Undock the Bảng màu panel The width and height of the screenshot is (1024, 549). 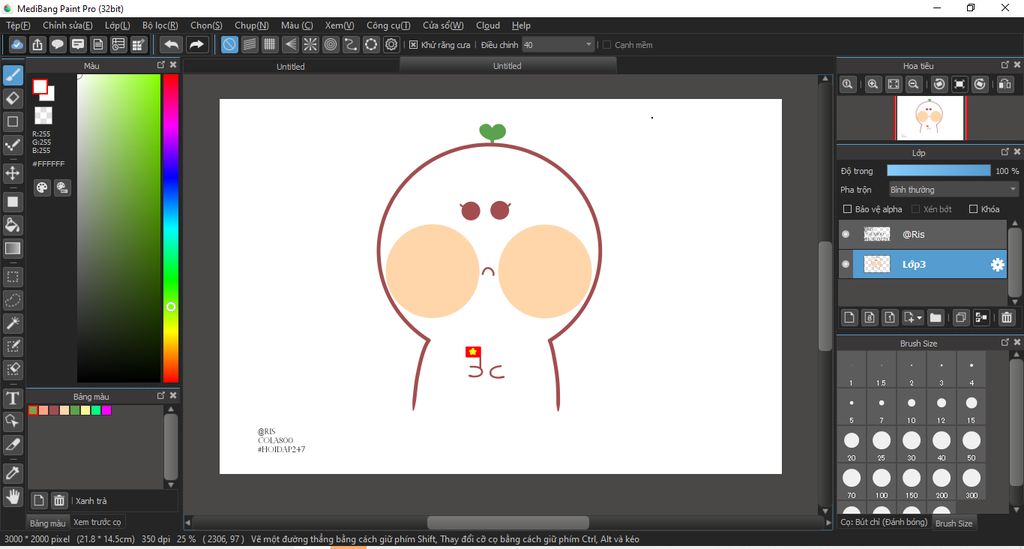(161, 396)
